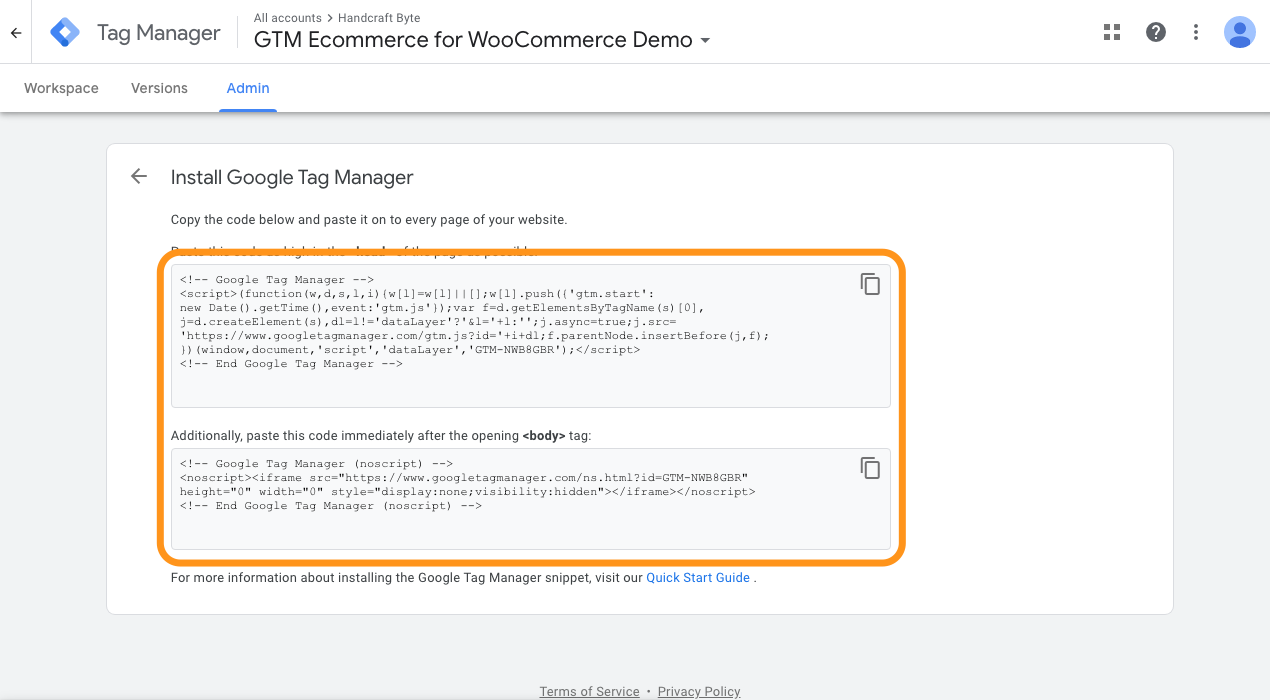This screenshot has width=1270, height=700.
Task: Expand the GTM Ecommerce for WooCommerce Demo selector
Action: click(x=472, y=40)
